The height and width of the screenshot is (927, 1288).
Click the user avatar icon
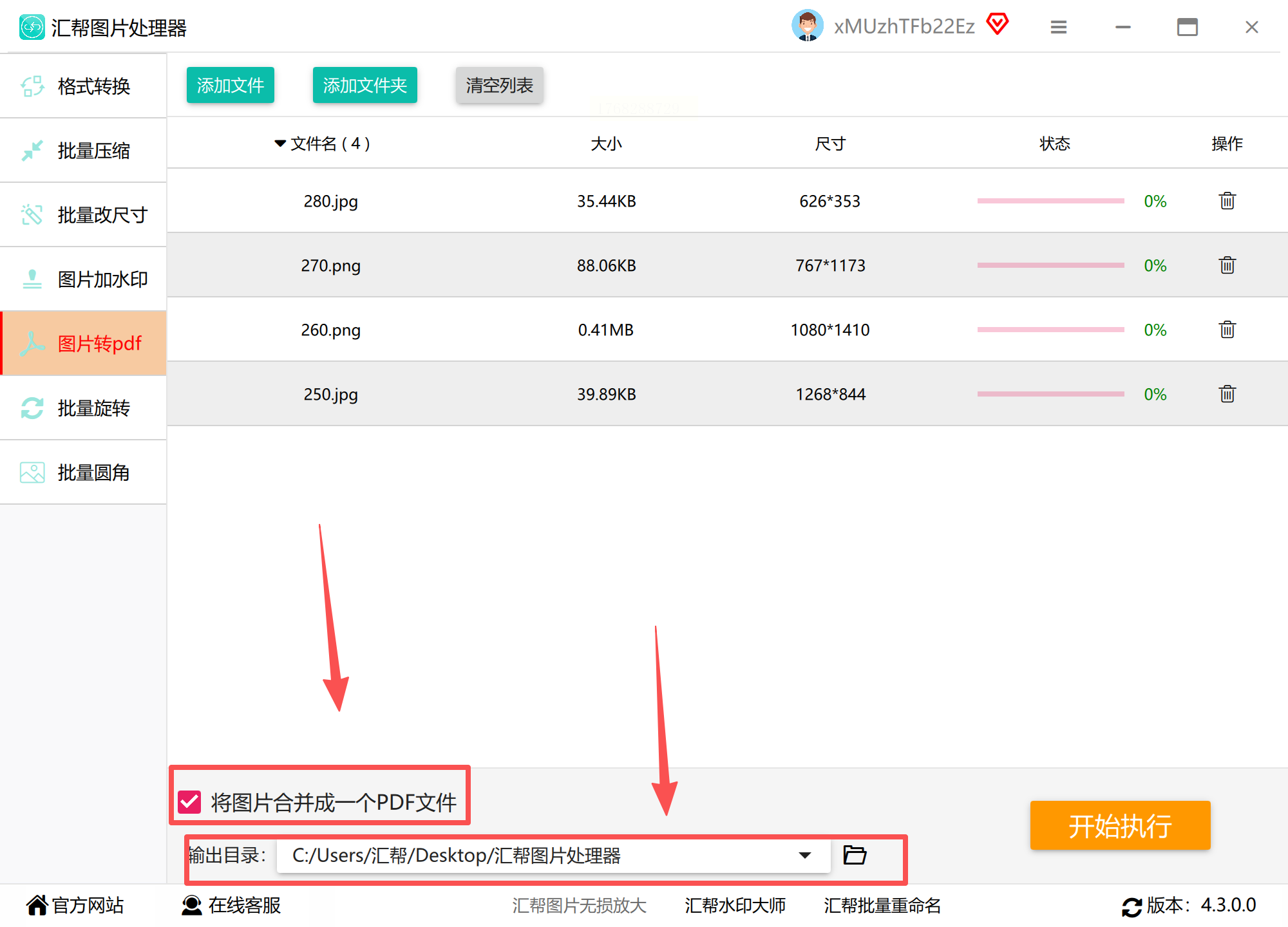(x=807, y=26)
